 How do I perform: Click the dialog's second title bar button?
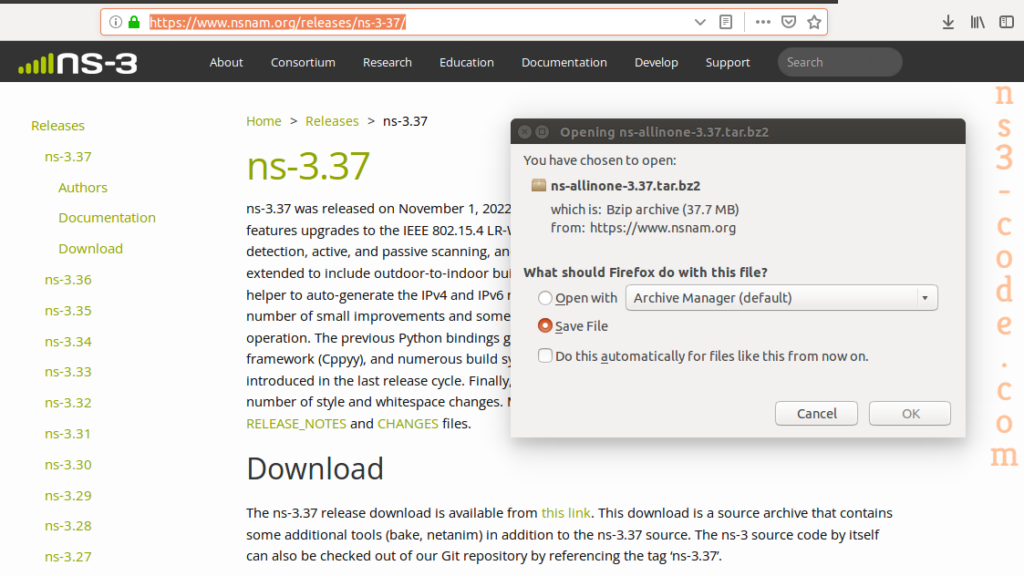[x=542, y=132]
